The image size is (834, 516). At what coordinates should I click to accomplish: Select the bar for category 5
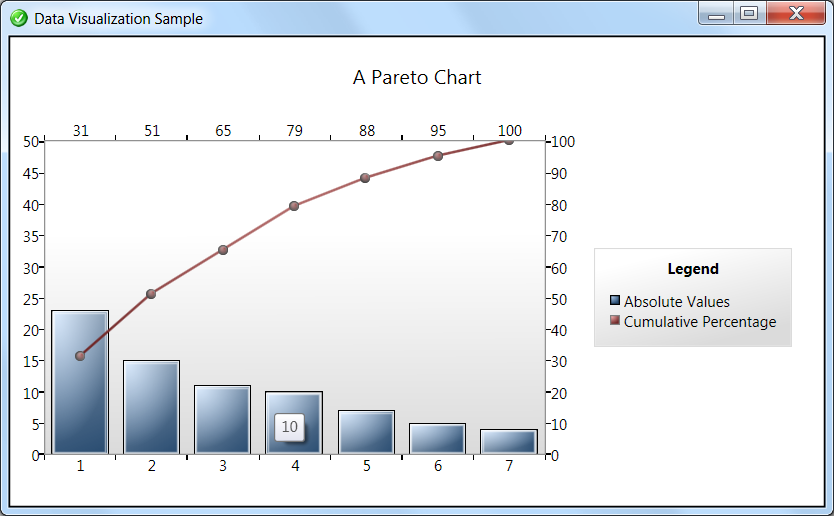coord(366,432)
